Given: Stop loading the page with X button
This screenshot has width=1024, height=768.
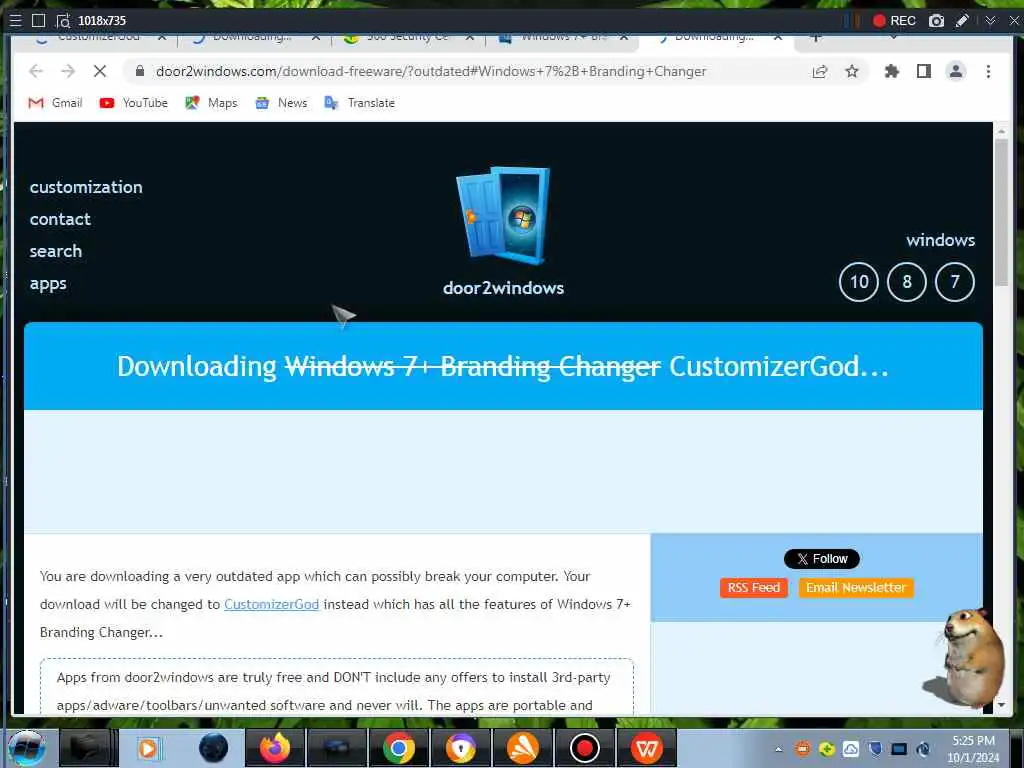Looking at the screenshot, I should pyautogui.click(x=100, y=71).
